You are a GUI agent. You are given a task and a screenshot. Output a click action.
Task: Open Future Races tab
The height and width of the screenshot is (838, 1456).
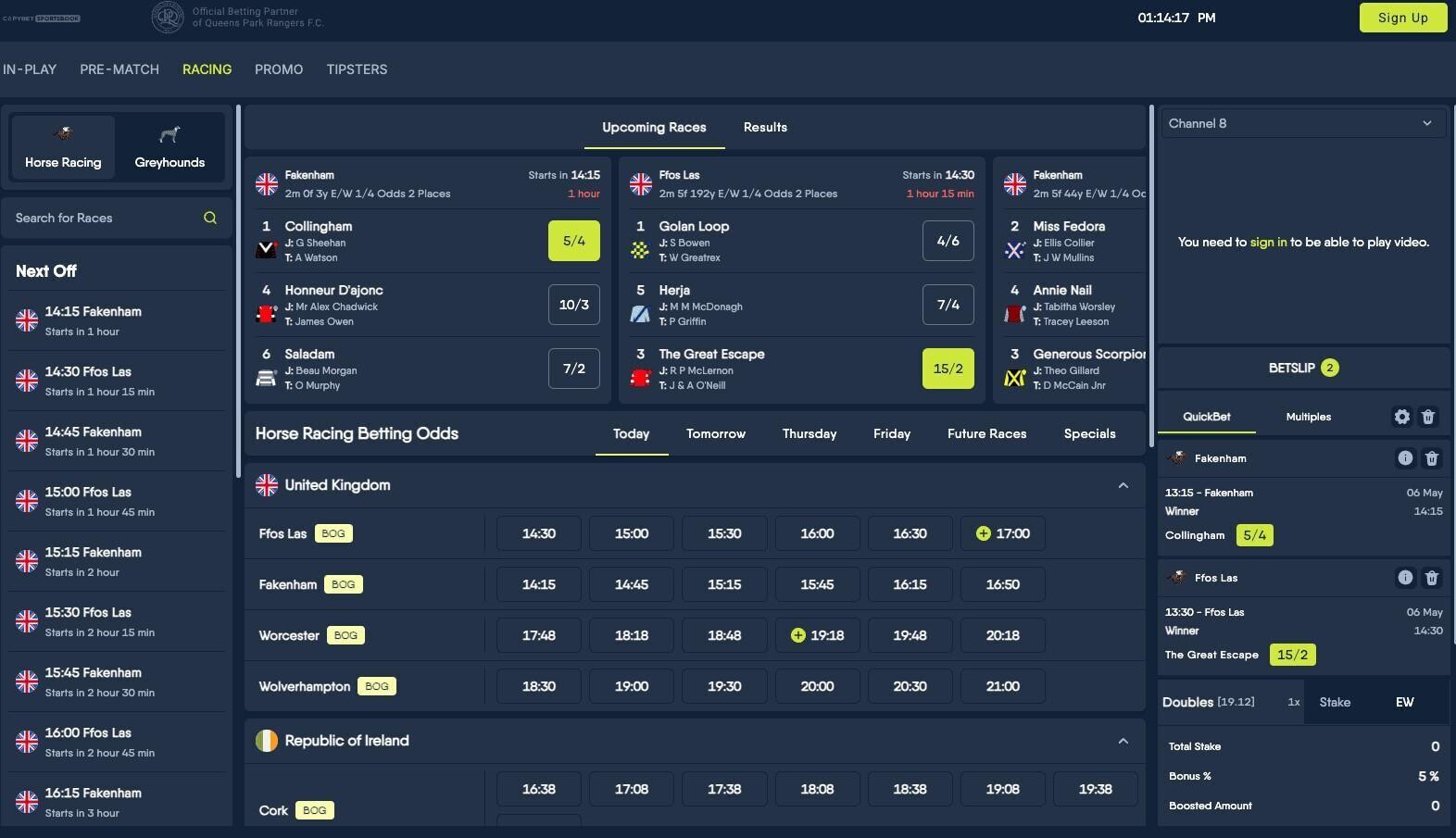point(987,433)
